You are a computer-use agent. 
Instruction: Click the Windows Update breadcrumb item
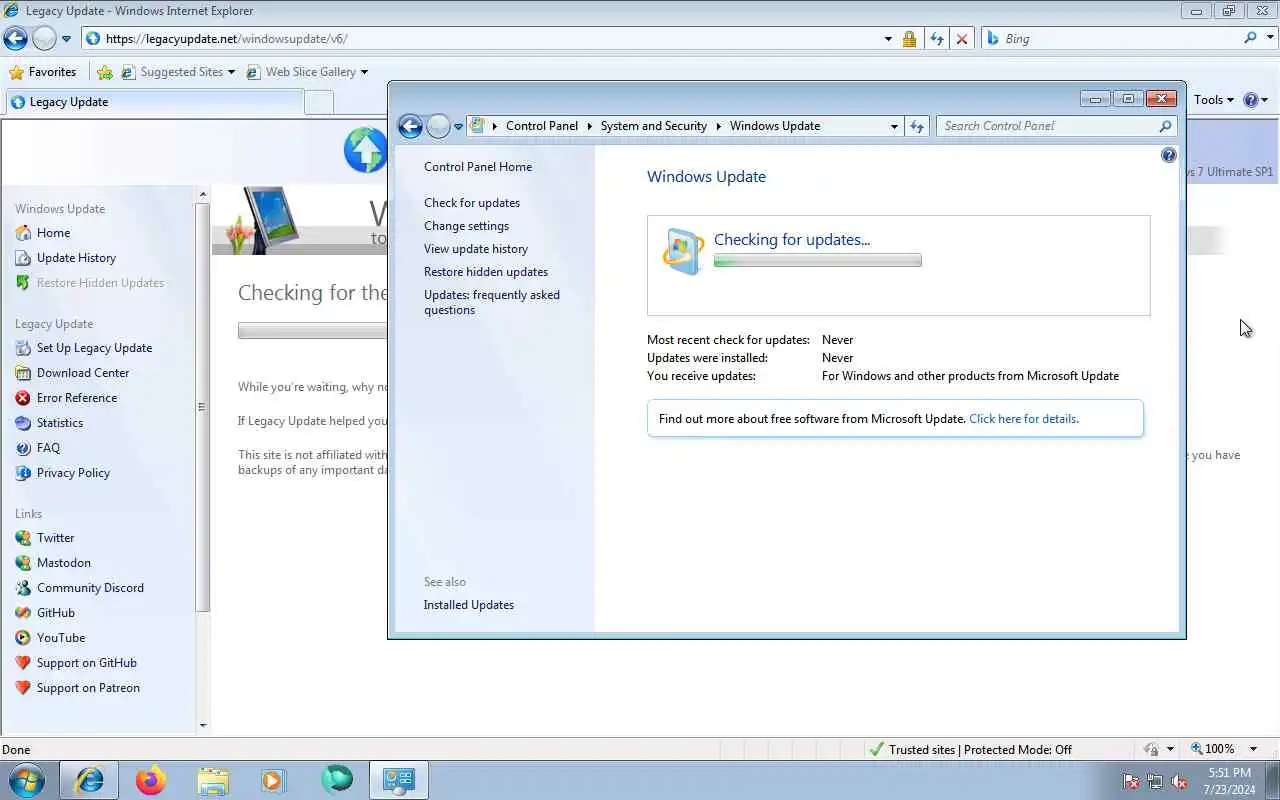tap(775, 126)
